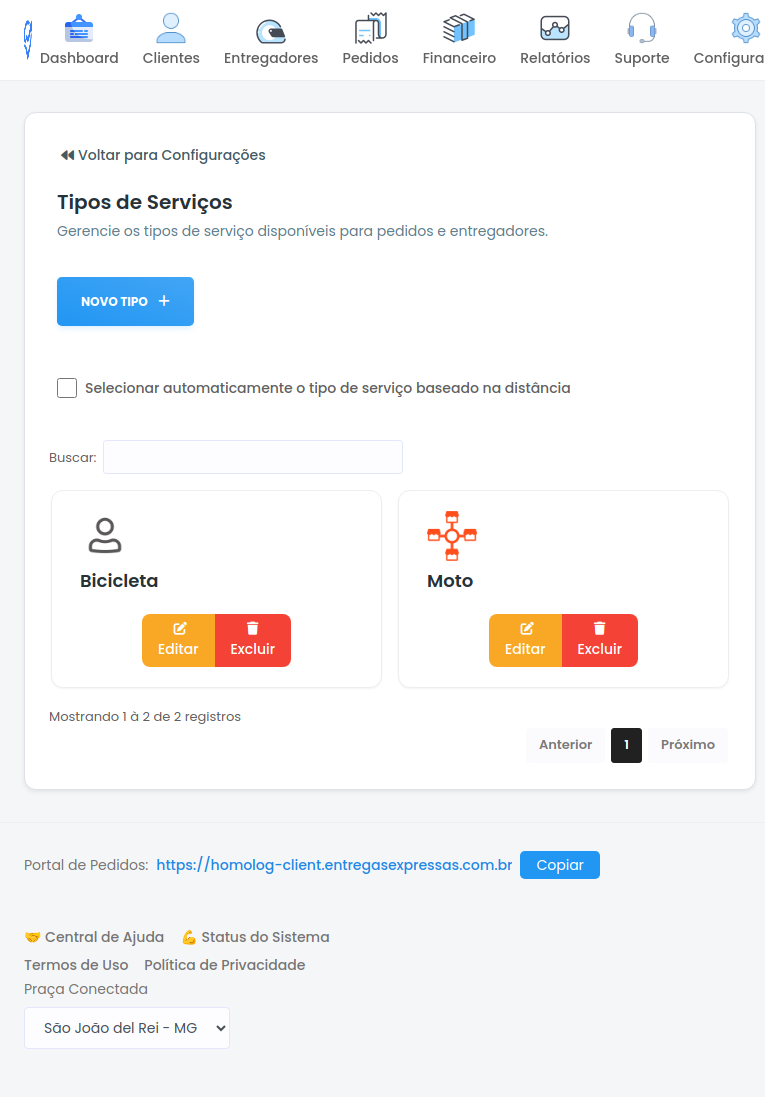Click the Bicicleta person icon
The width and height of the screenshot is (765, 1097).
click(104, 536)
